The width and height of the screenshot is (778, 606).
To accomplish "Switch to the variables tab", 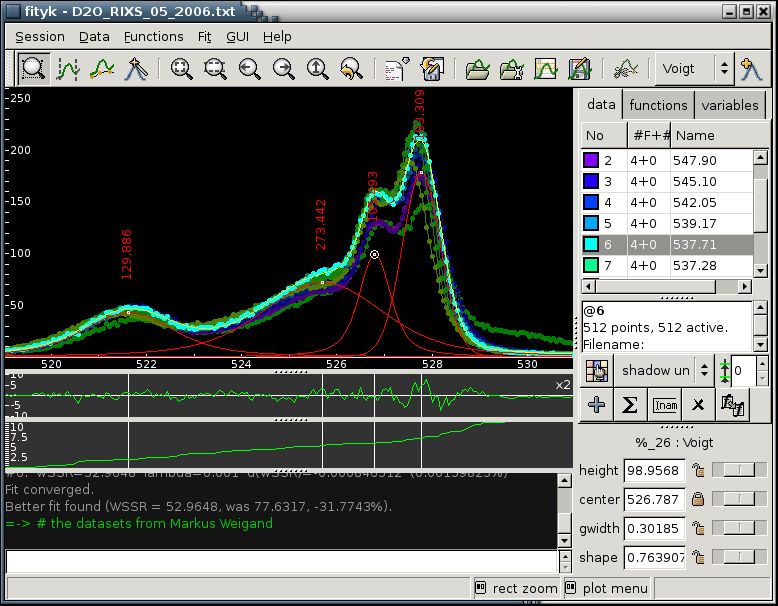I will 729,105.
